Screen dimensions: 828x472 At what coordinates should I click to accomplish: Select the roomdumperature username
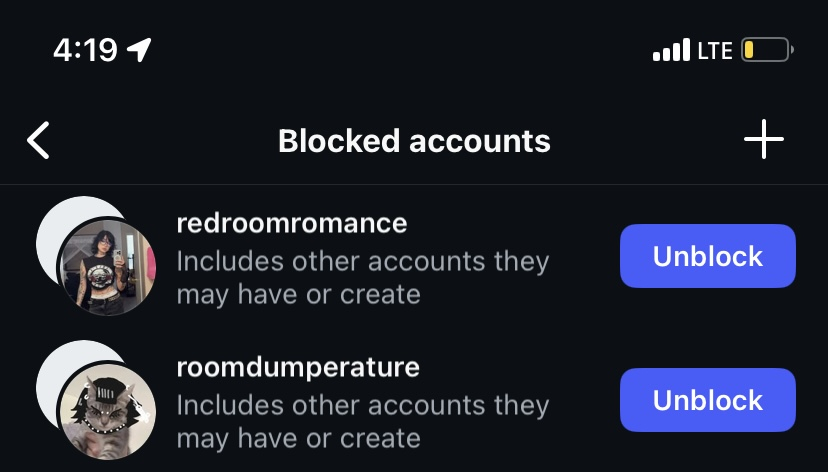coord(297,367)
